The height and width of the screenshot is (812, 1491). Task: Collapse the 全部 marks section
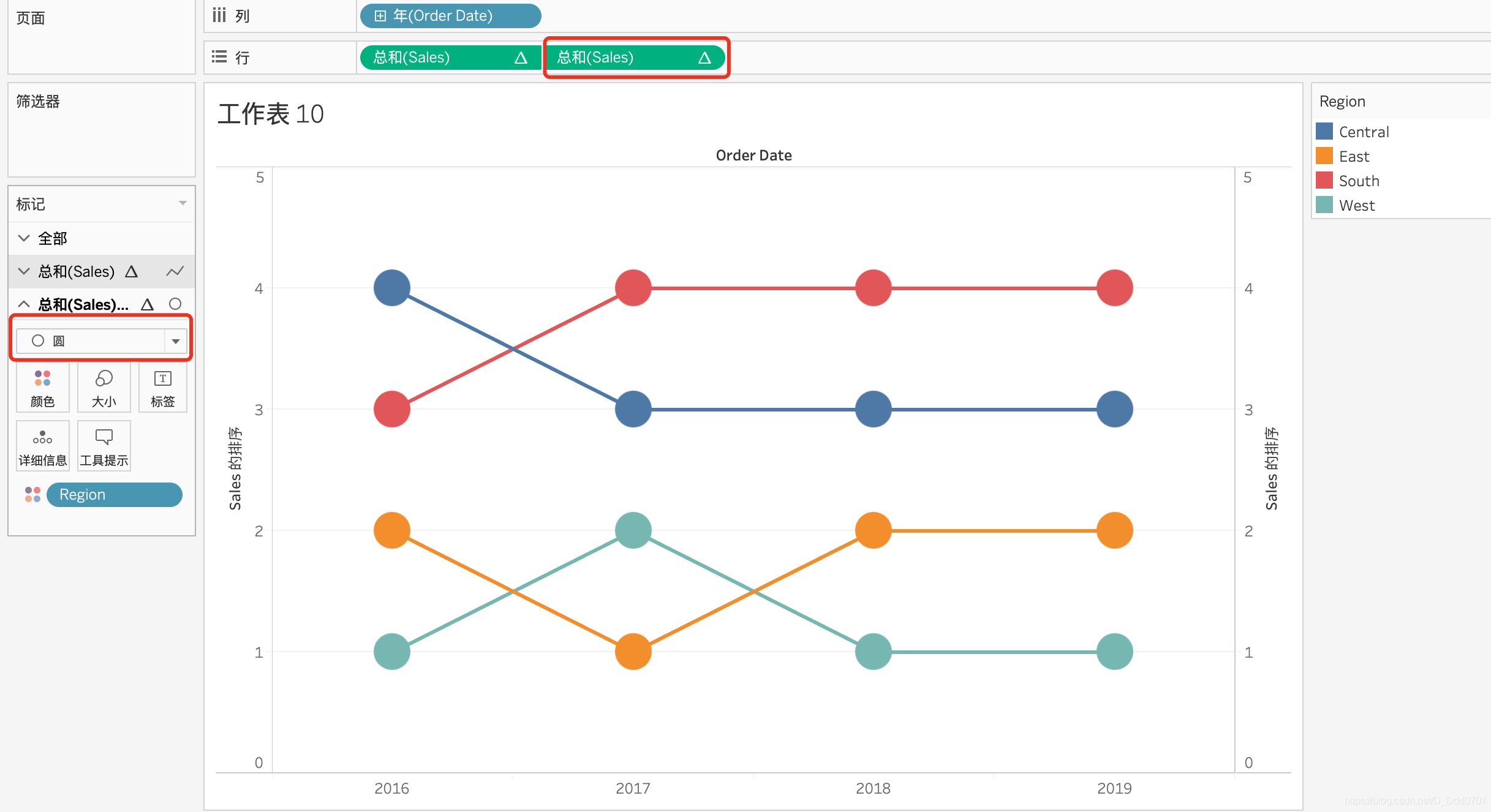[x=24, y=238]
